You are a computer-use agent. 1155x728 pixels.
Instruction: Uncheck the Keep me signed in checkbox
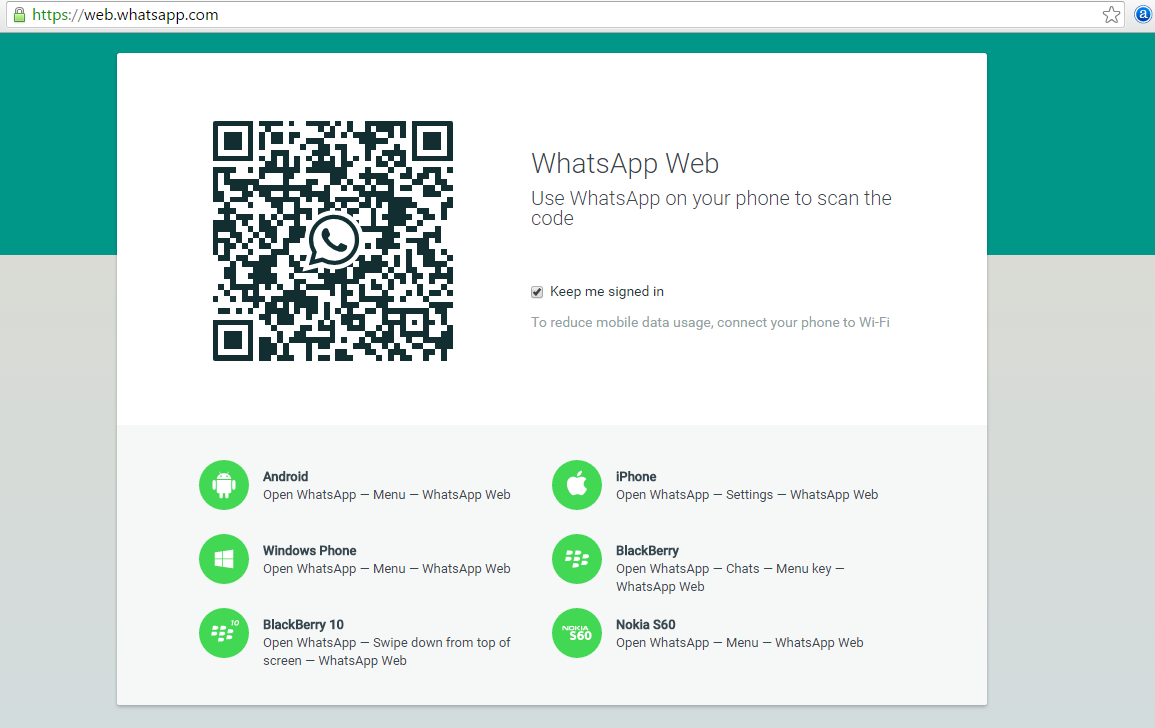[x=537, y=291]
